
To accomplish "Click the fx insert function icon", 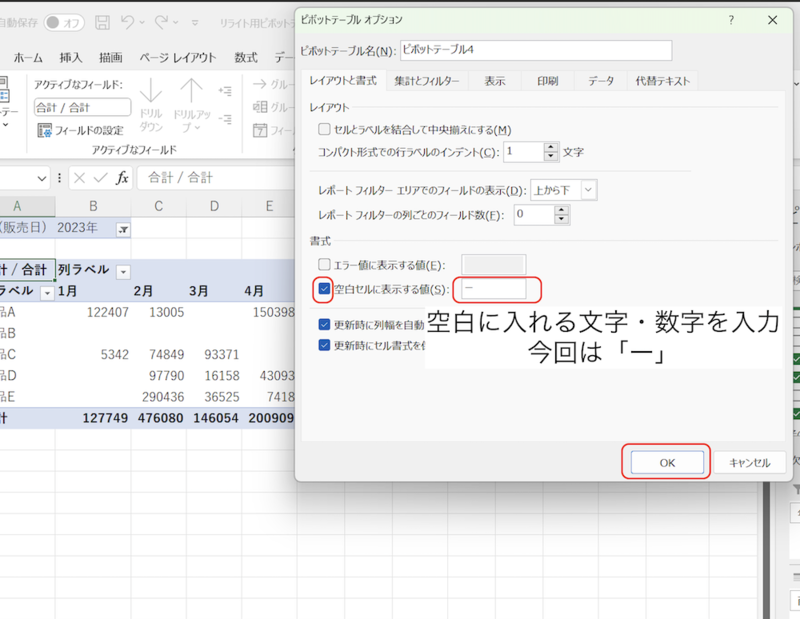I will point(121,177).
